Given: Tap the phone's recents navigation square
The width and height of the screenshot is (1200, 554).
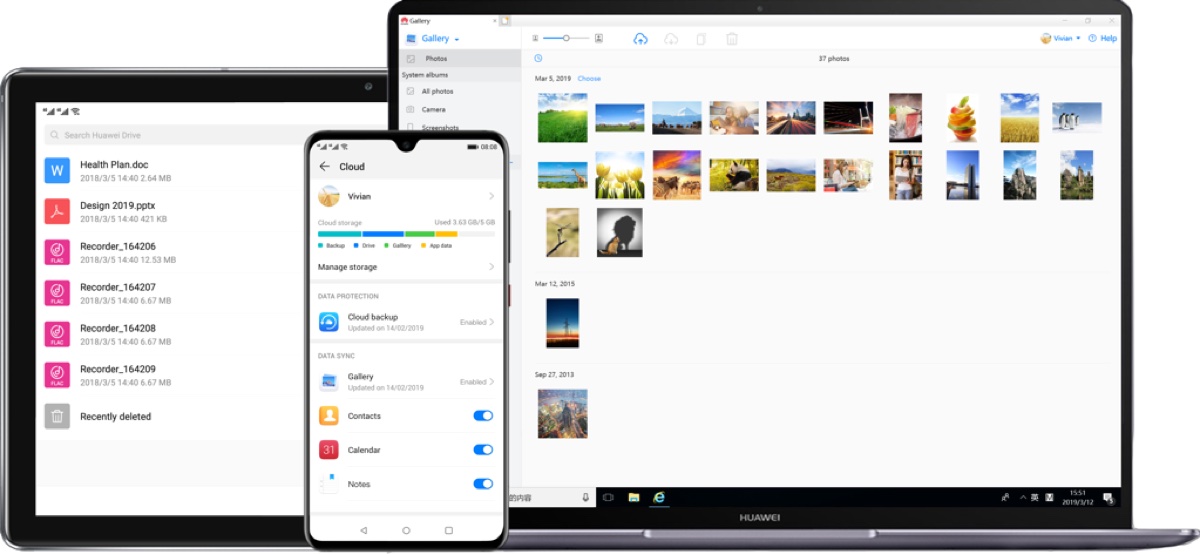Looking at the screenshot, I should [x=448, y=530].
